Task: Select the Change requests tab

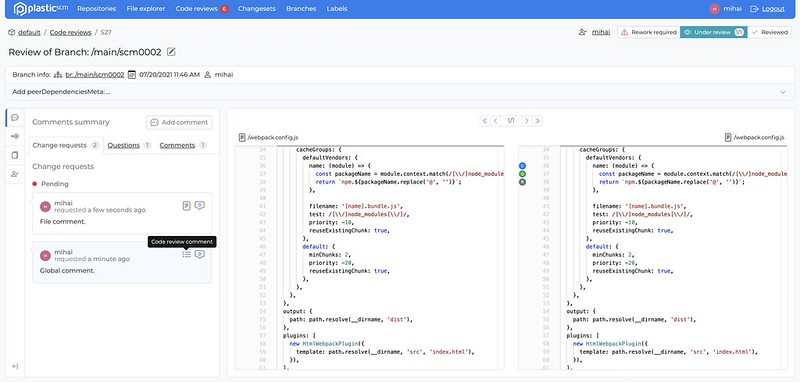Action: coord(66,145)
